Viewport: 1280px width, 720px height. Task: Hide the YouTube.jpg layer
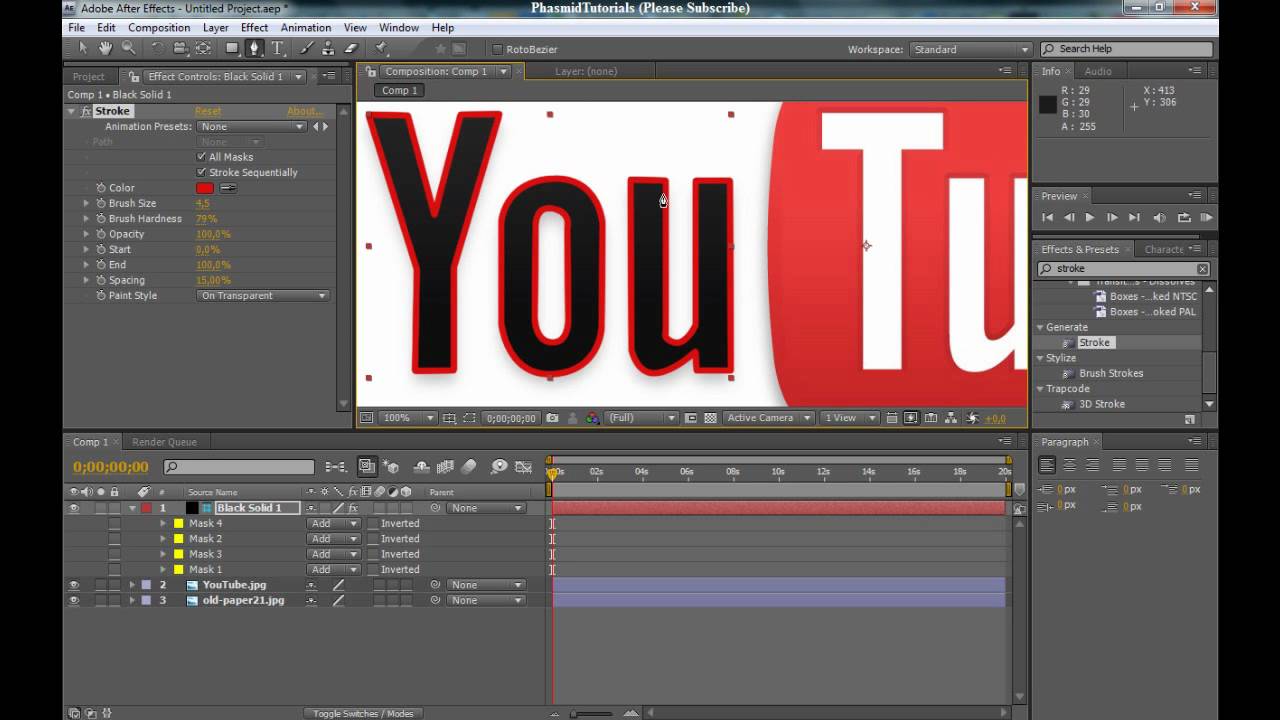[73, 585]
